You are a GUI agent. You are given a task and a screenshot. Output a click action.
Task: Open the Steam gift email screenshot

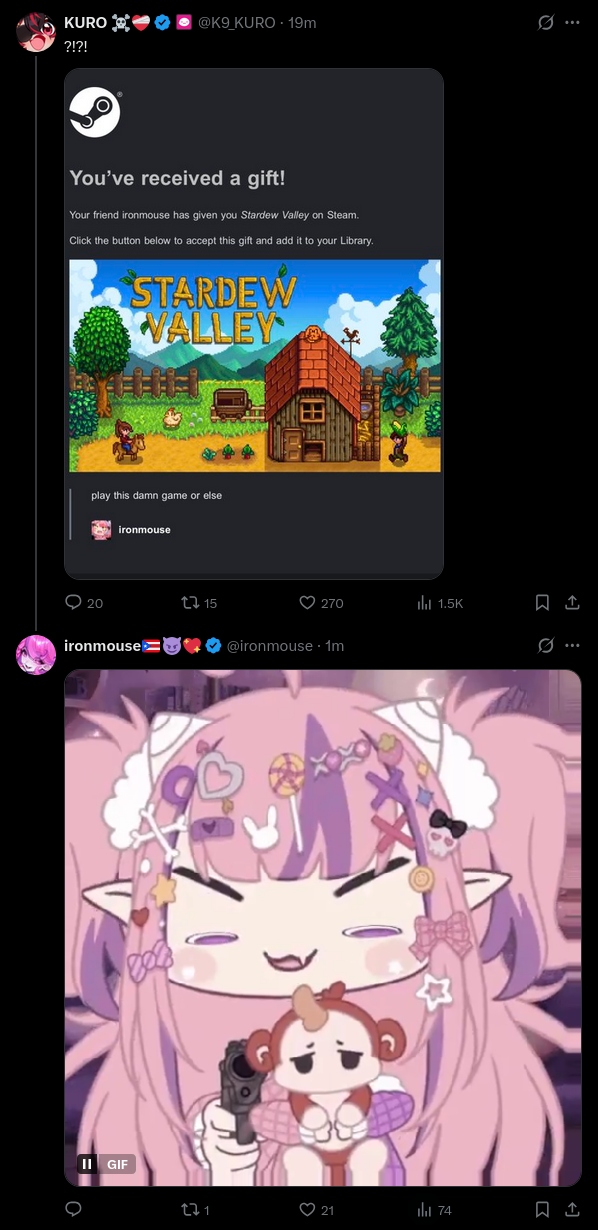point(254,324)
